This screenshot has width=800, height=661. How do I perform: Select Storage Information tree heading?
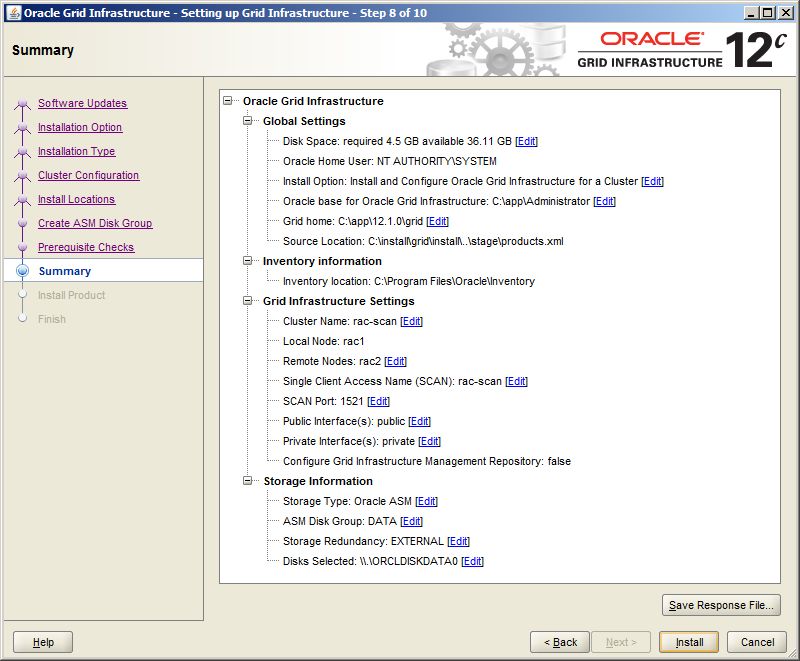pos(318,481)
